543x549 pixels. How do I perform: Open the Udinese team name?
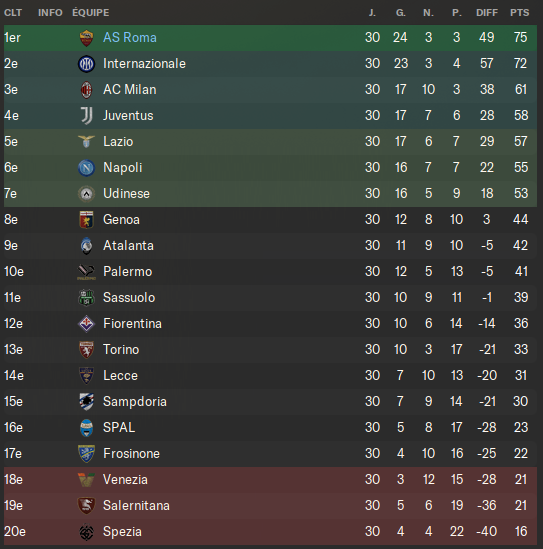pos(126,194)
